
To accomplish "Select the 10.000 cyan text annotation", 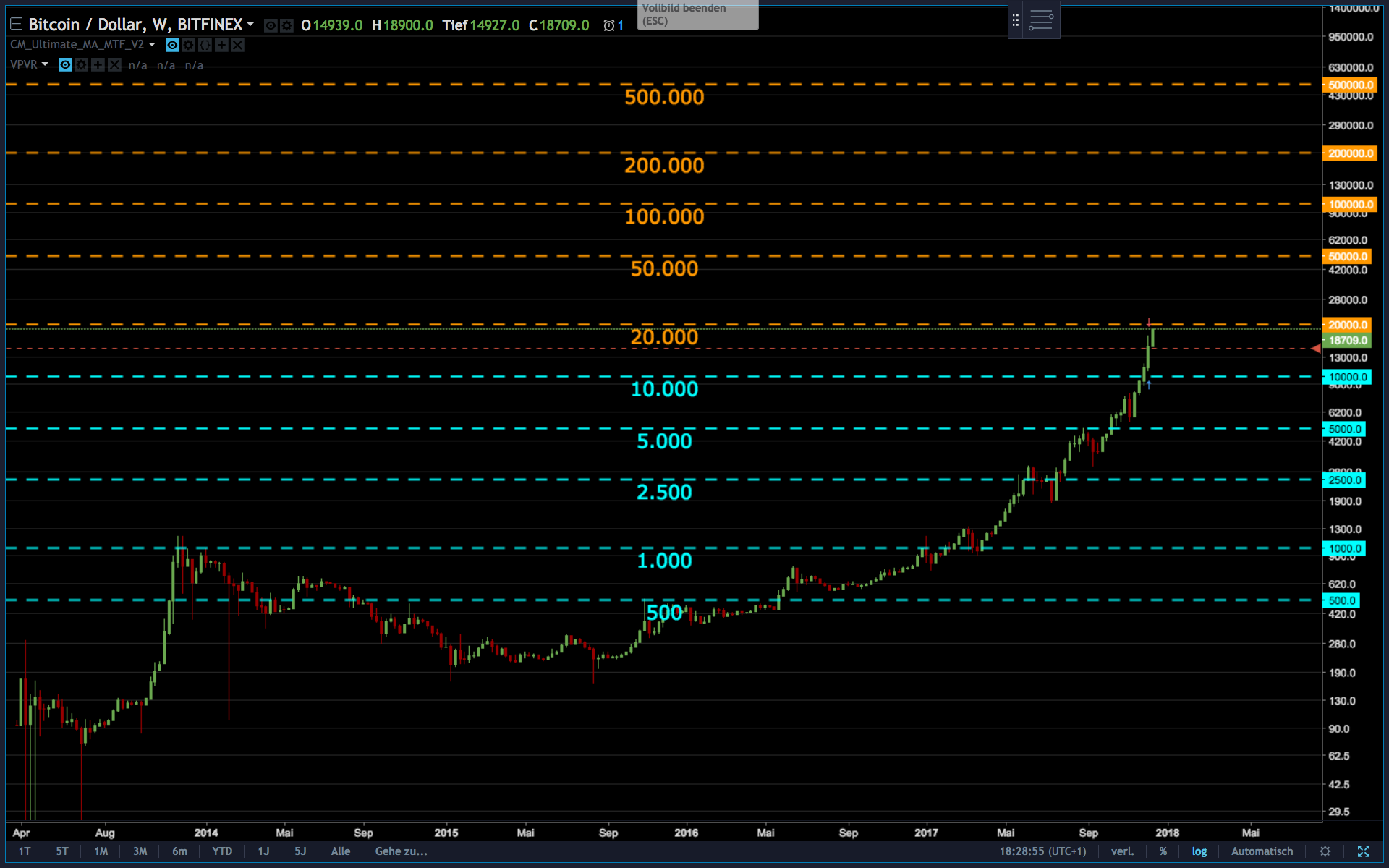I will [x=664, y=389].
